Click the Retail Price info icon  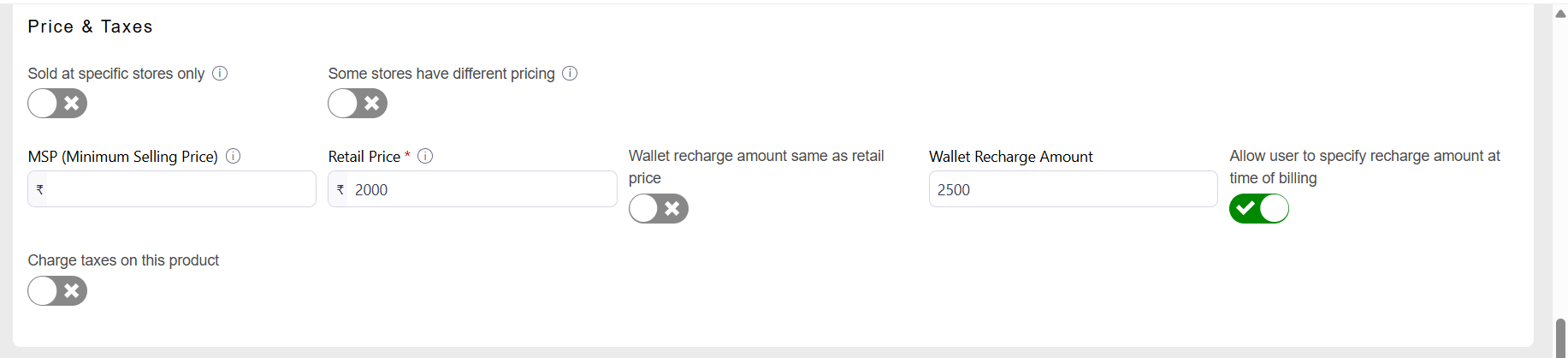(425, 156)
